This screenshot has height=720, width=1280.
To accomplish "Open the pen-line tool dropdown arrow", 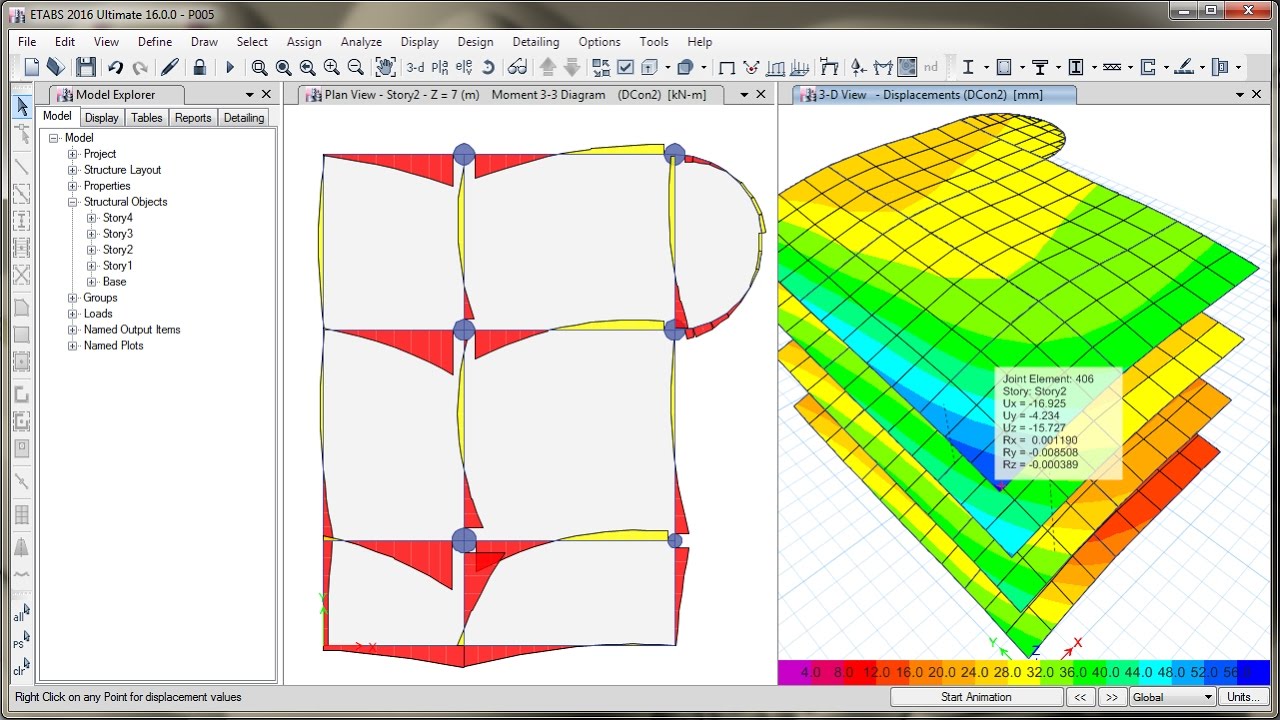I will pyautogui.click(x=1202, y=67).
